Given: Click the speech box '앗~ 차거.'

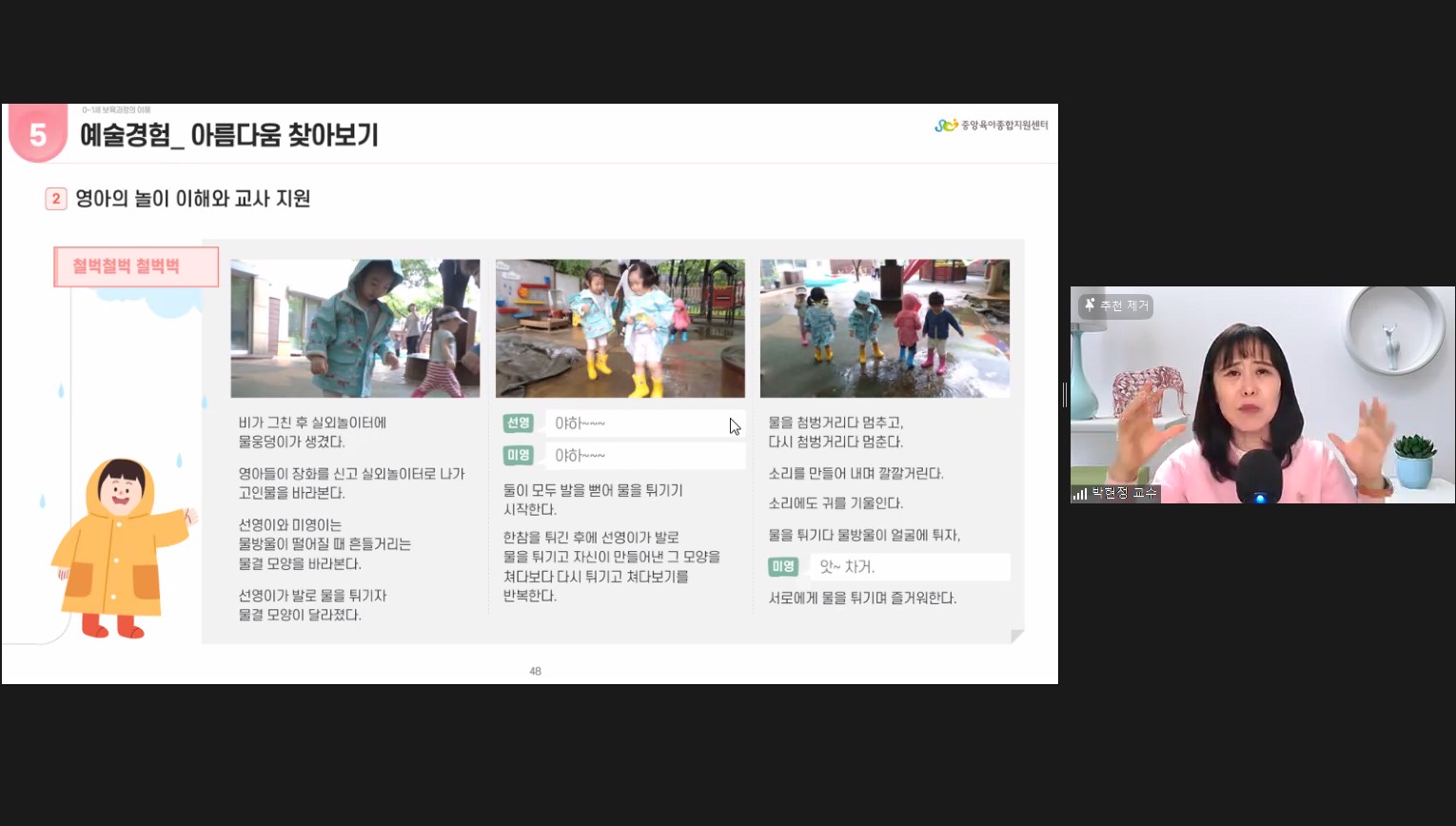Looking at the screenshot, I should (910, 566).
